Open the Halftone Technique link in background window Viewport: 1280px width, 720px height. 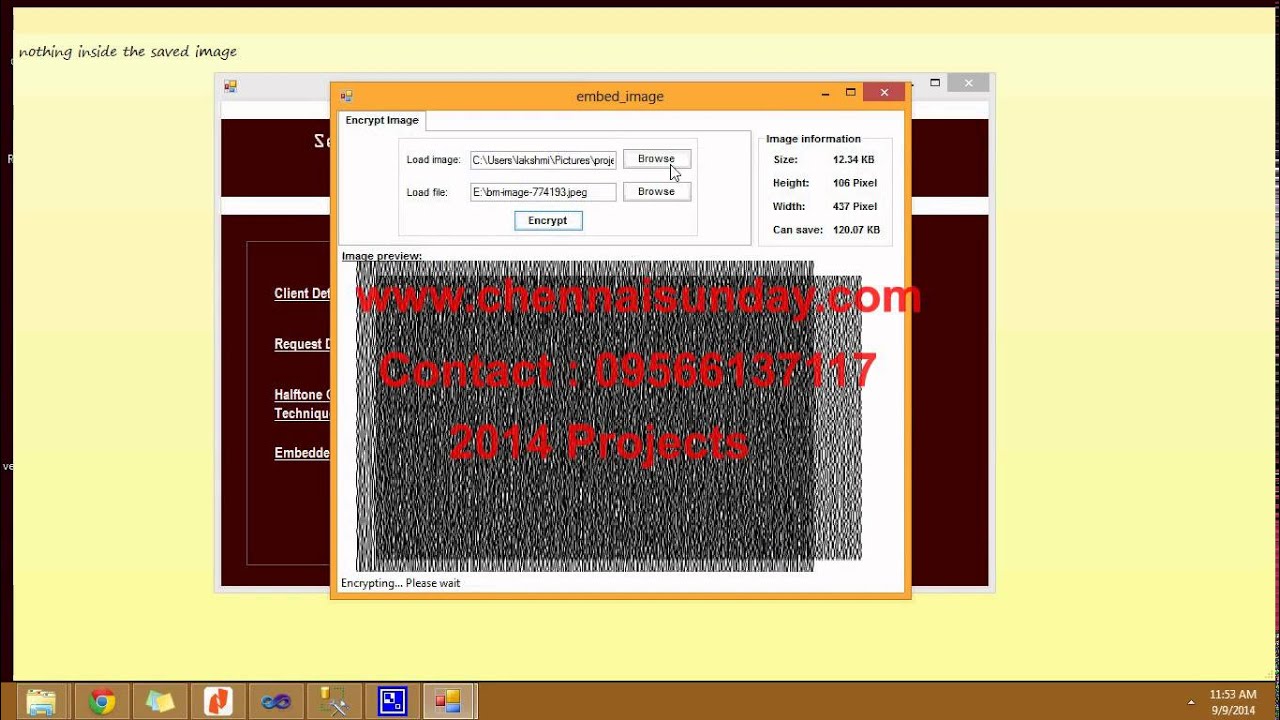click(x=302, y=404)
